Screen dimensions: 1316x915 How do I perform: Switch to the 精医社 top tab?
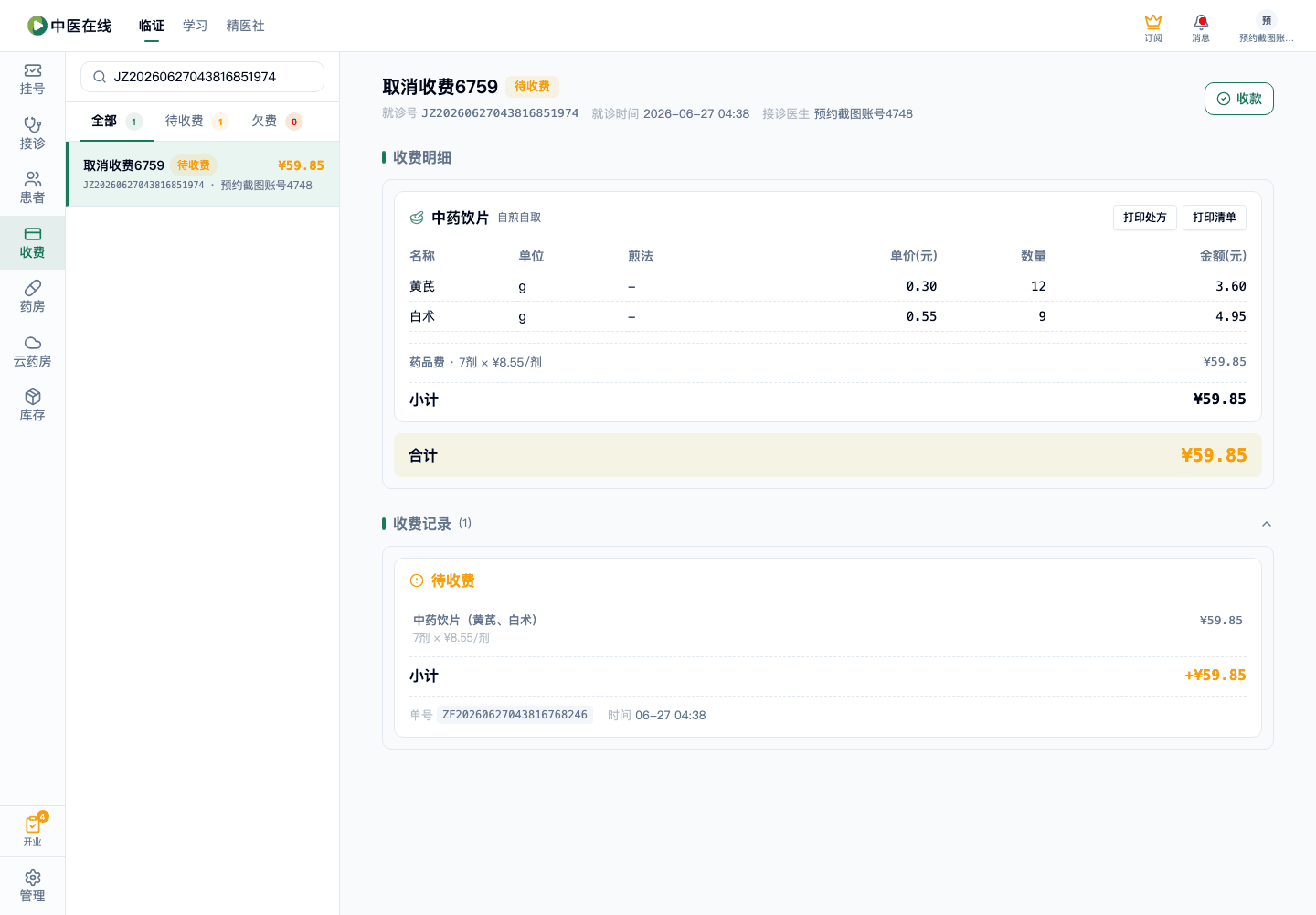[246, 26]
